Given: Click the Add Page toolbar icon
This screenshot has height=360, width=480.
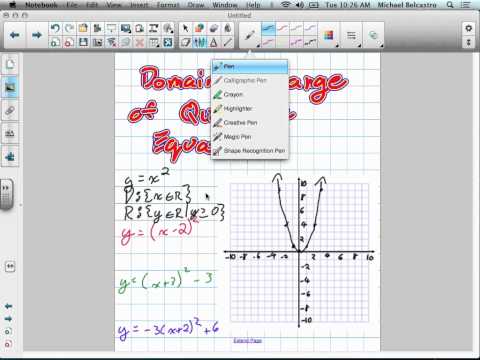Looking at the screenshot, I should 55,42.
